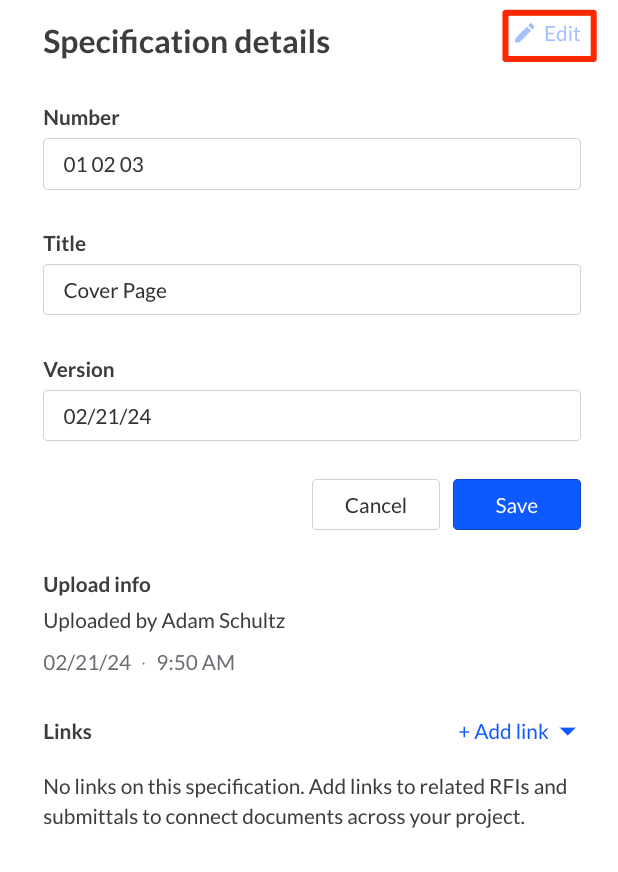The width and height of the screenshot is (618, 872).
Task: Click into the Title field with Cover Page
Action: click(311, 290)
